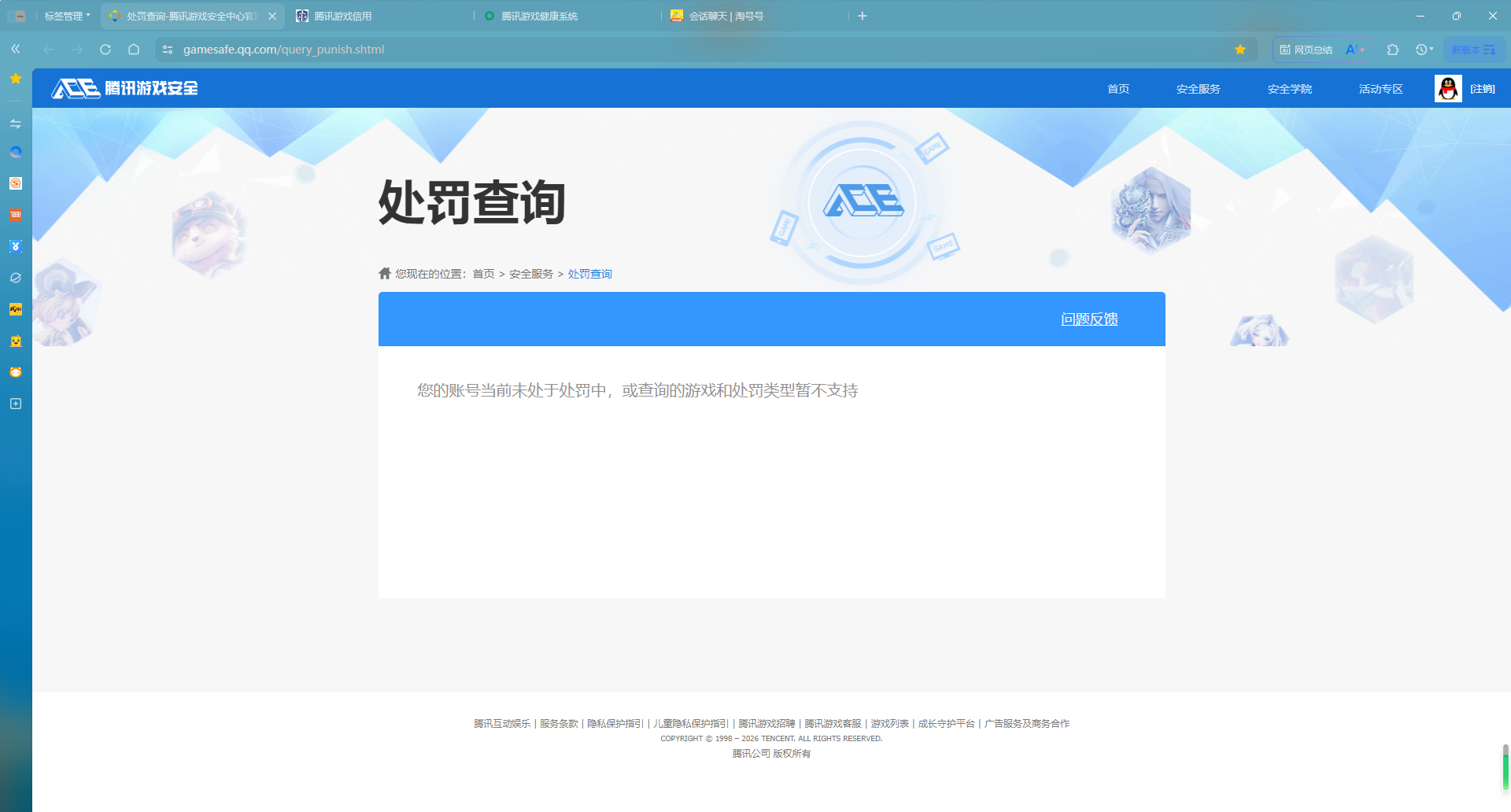Click the ACE 腾讯游戏安全 logo
The height and width of the screenshot is (812, 1511).
[x=125, y=88]
